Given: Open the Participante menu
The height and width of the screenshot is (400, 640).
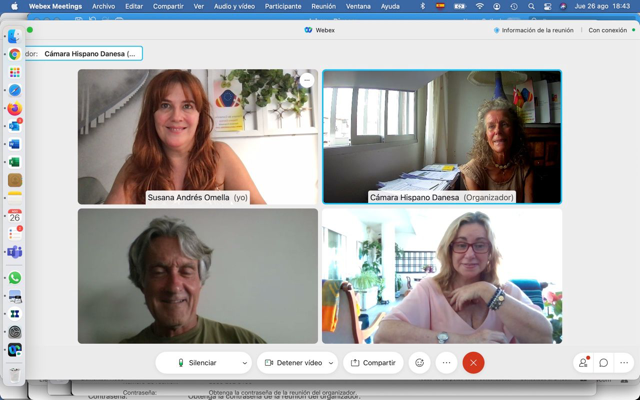Looking at the screenshot, I should pyautogui.click(x=283, y=6).
